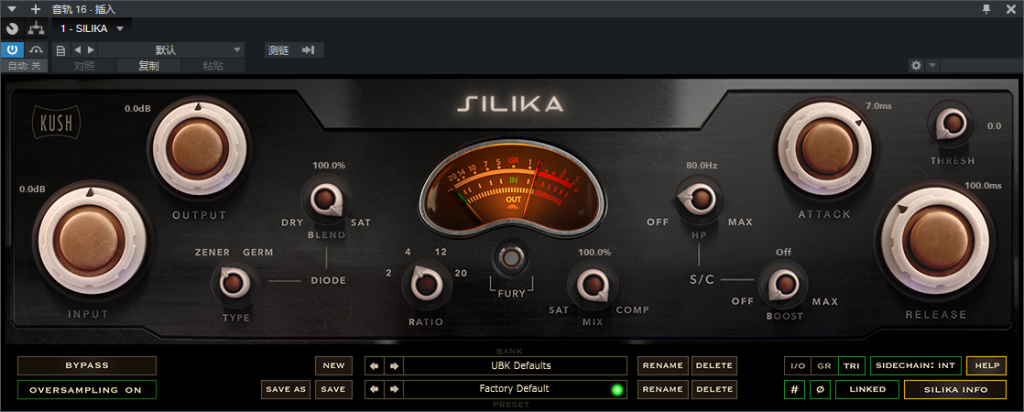Viewport: 1024px width, 412px height.
Task: Go to next preset right arrow
Action: [x=394, y=389]
